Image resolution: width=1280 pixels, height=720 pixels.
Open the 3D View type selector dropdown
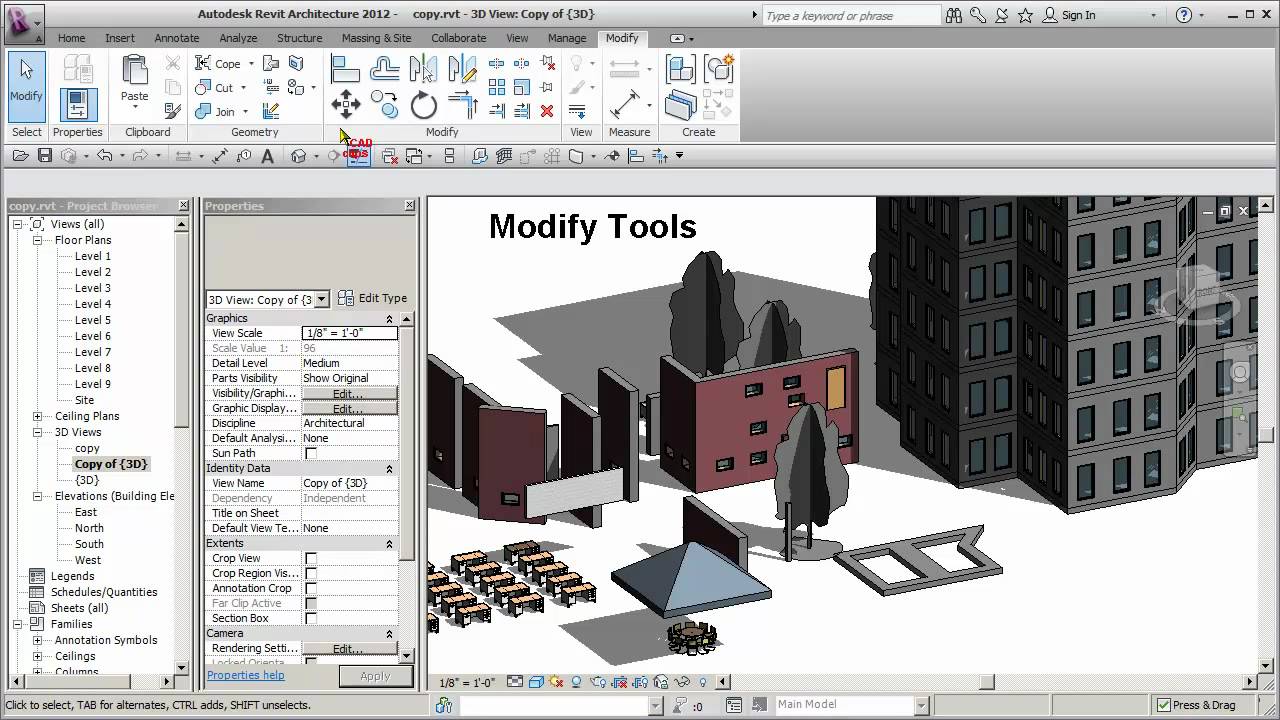[x=321, y=299]
